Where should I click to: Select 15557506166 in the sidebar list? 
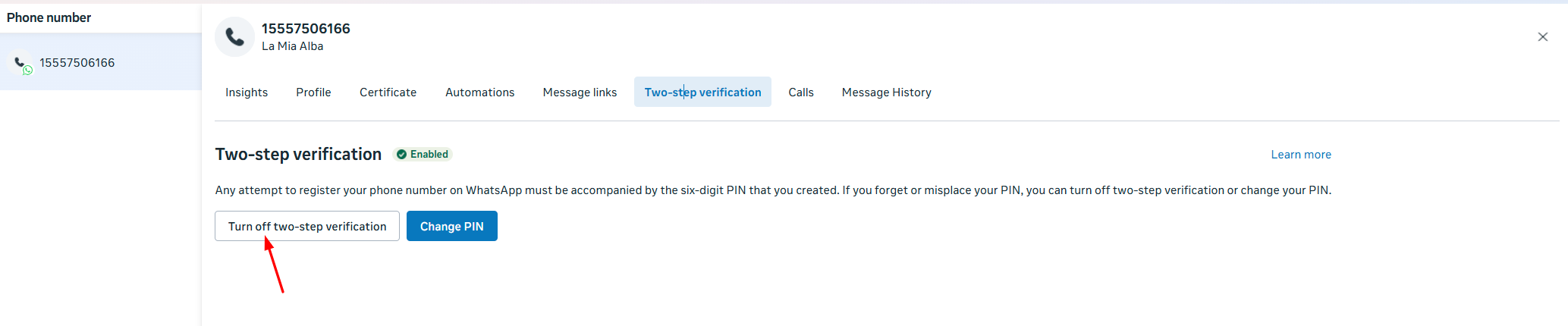click(x=77, y=63)
